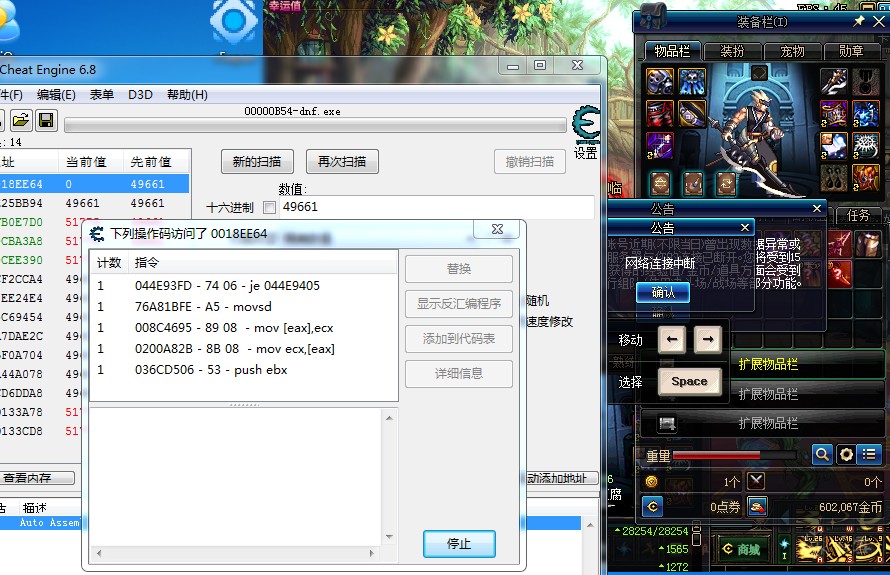Click the Current Value column header
This screenshot has height=575, width=890.
coord(91,162)
